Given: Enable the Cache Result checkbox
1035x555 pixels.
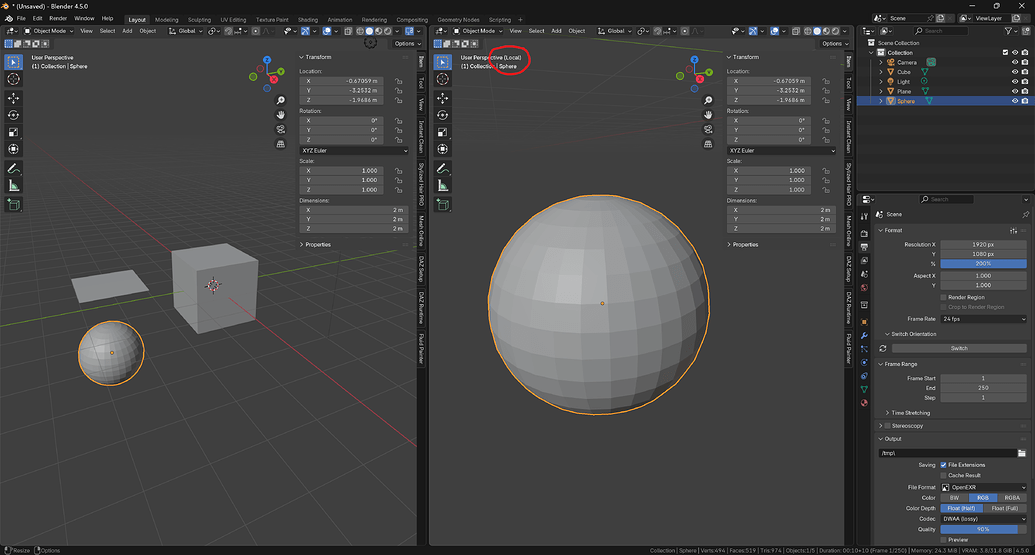Looking at the screenshot, I should (x=943, y=475).
